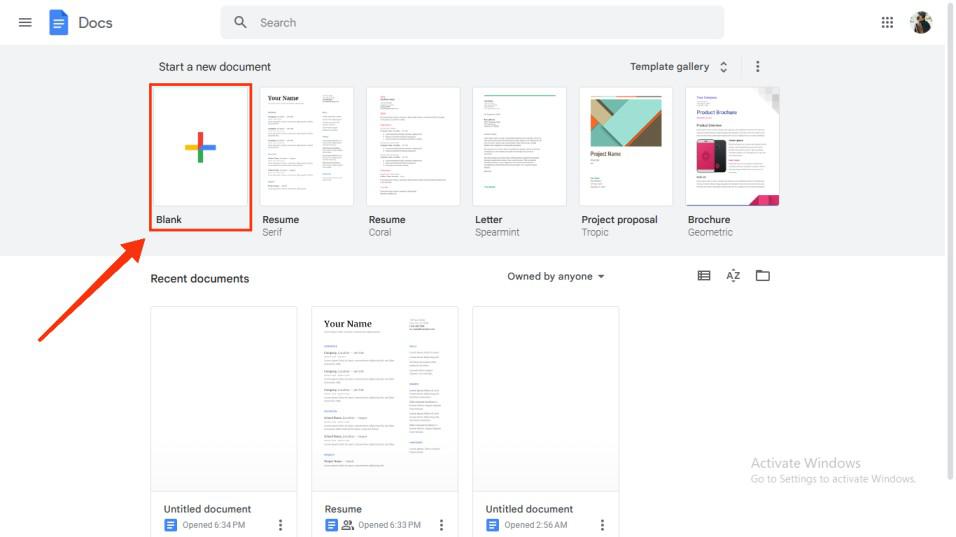Click the magnifier search icon

pos(240,23)
